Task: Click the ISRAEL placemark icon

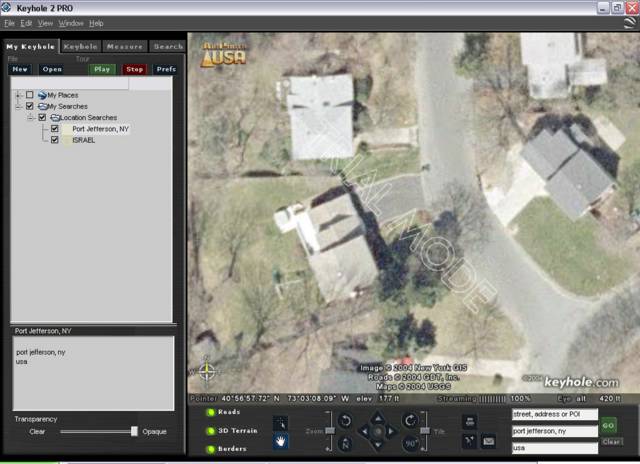Action: [x=67, y=140]
